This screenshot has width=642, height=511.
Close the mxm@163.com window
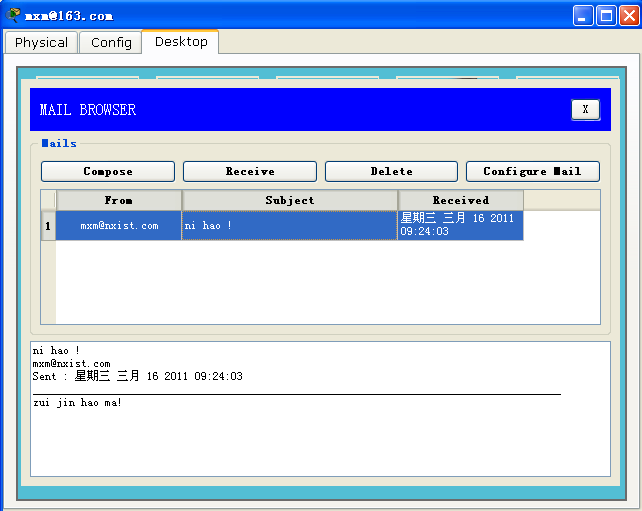point(629,16)
